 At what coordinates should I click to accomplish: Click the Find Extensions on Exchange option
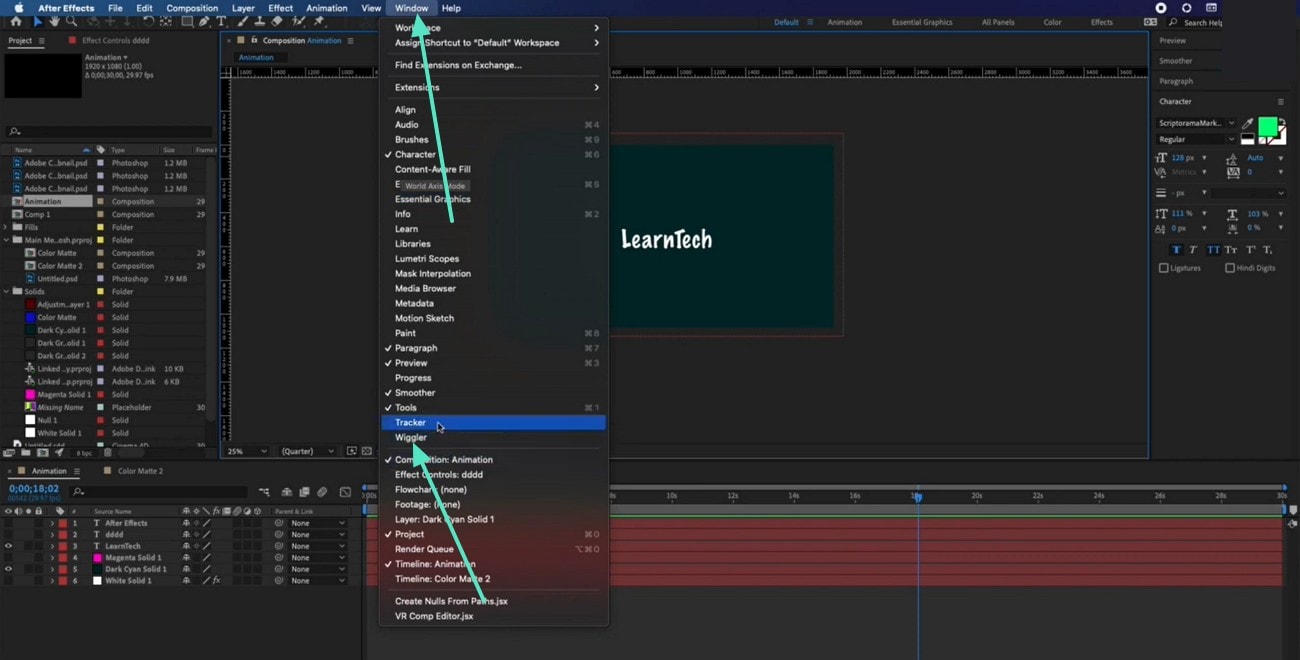coord(455,64)
